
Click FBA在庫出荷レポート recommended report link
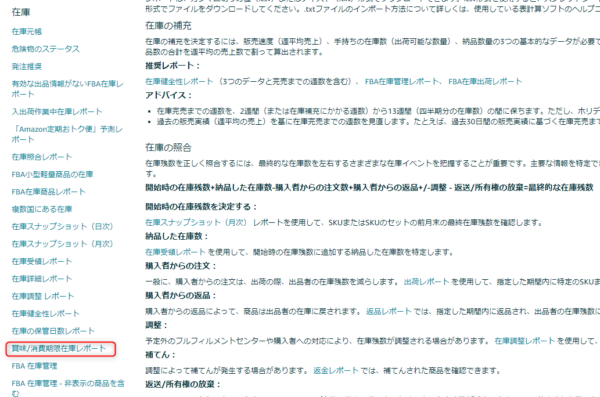pyautogui.click(x=485, y=82)
